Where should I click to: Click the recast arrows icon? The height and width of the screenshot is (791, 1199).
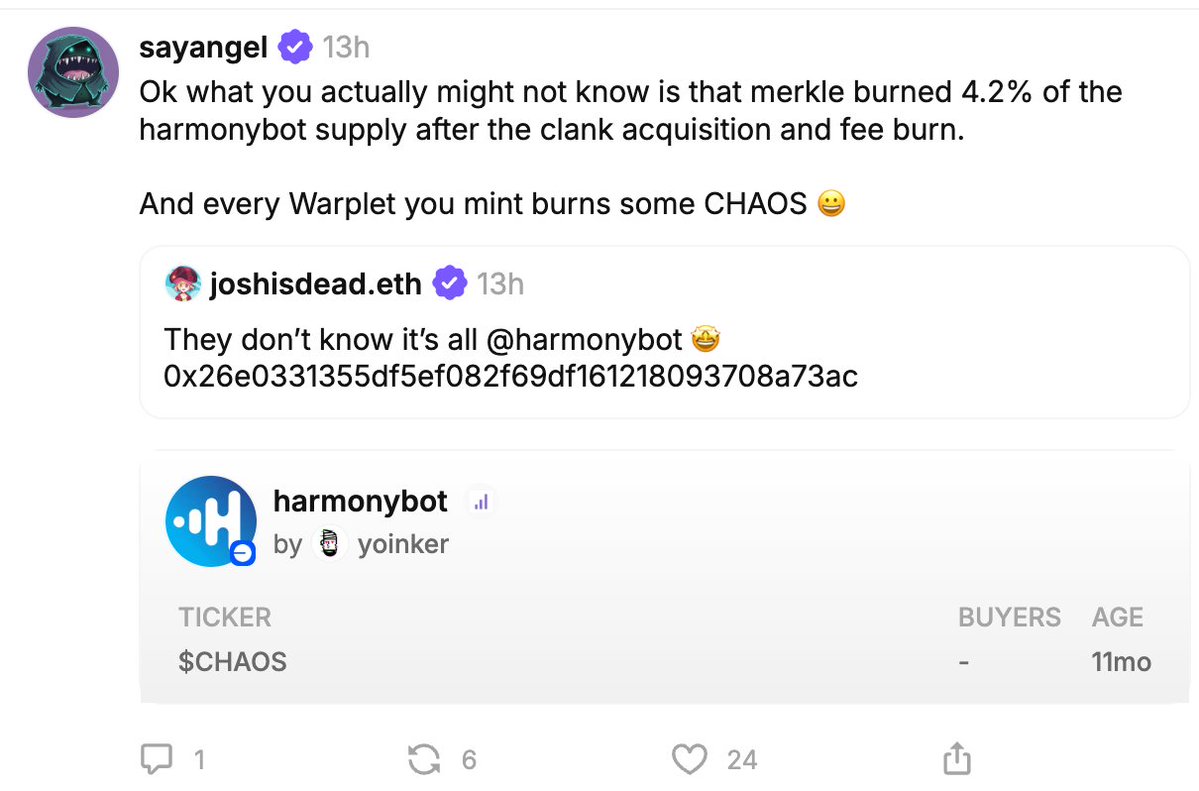(424, 760)
